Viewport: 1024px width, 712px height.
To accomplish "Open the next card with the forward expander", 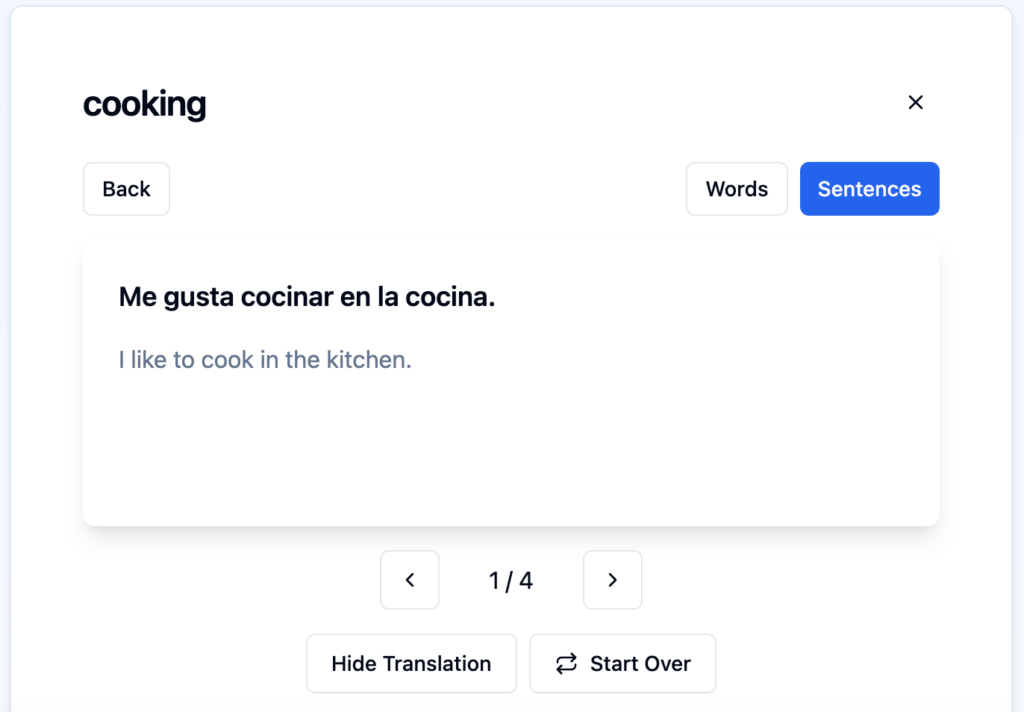I will click(612, 580).
